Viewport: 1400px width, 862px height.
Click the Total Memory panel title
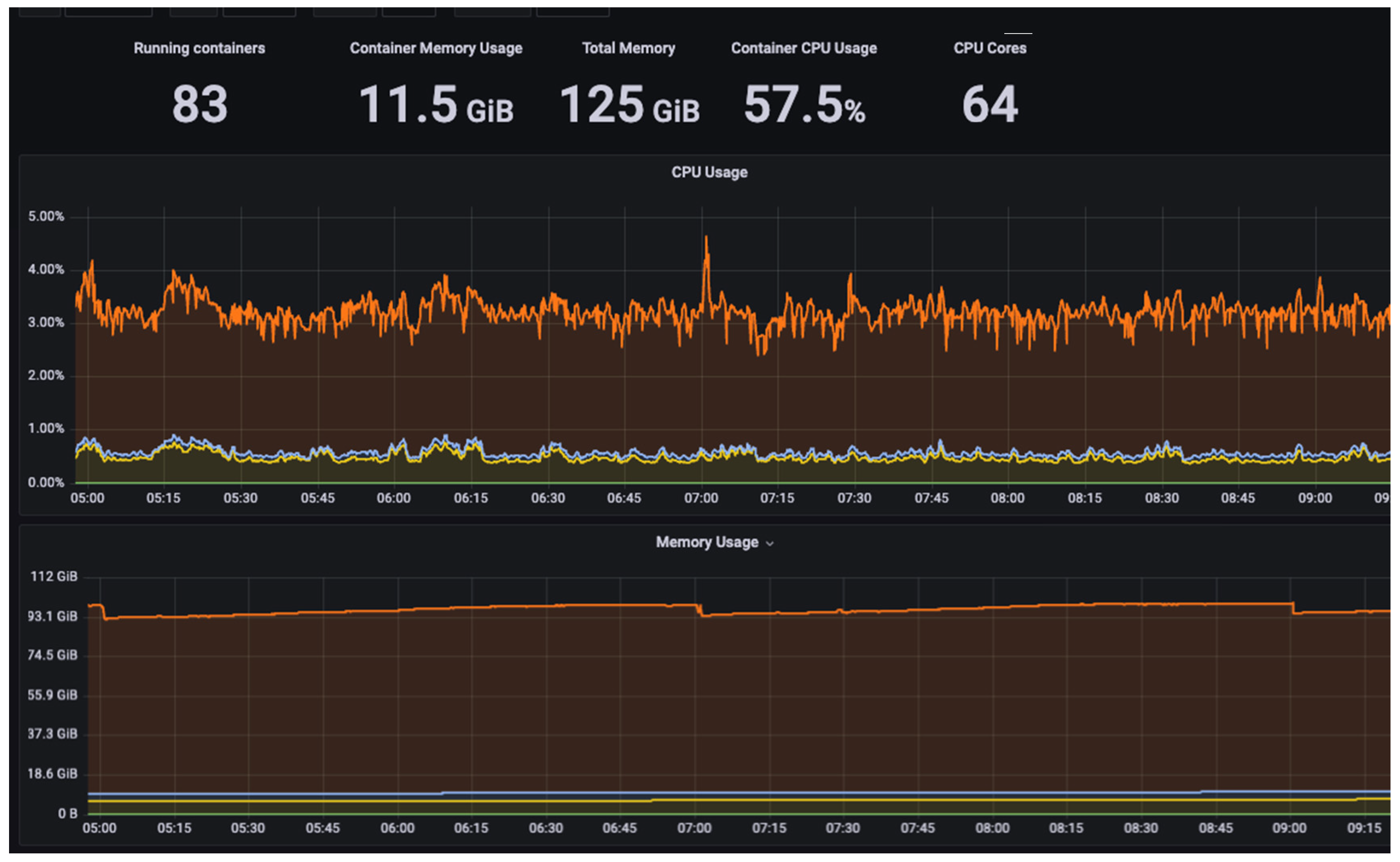click(x=628, y=48)
